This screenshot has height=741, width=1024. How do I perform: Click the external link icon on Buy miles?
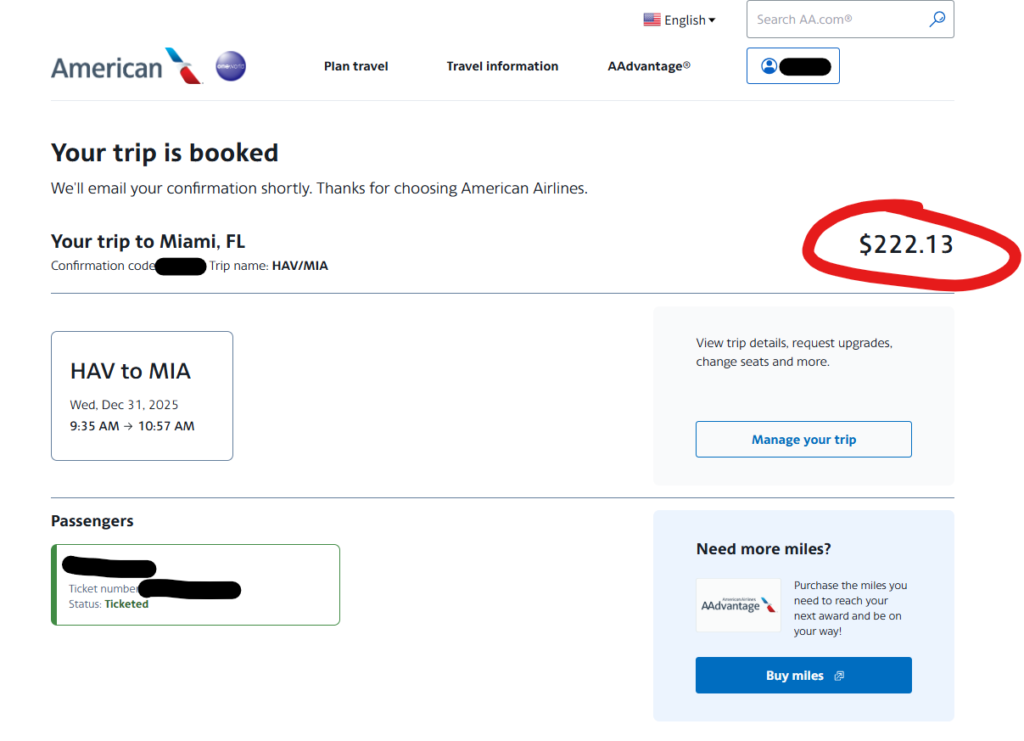click(x=839, y=676)
